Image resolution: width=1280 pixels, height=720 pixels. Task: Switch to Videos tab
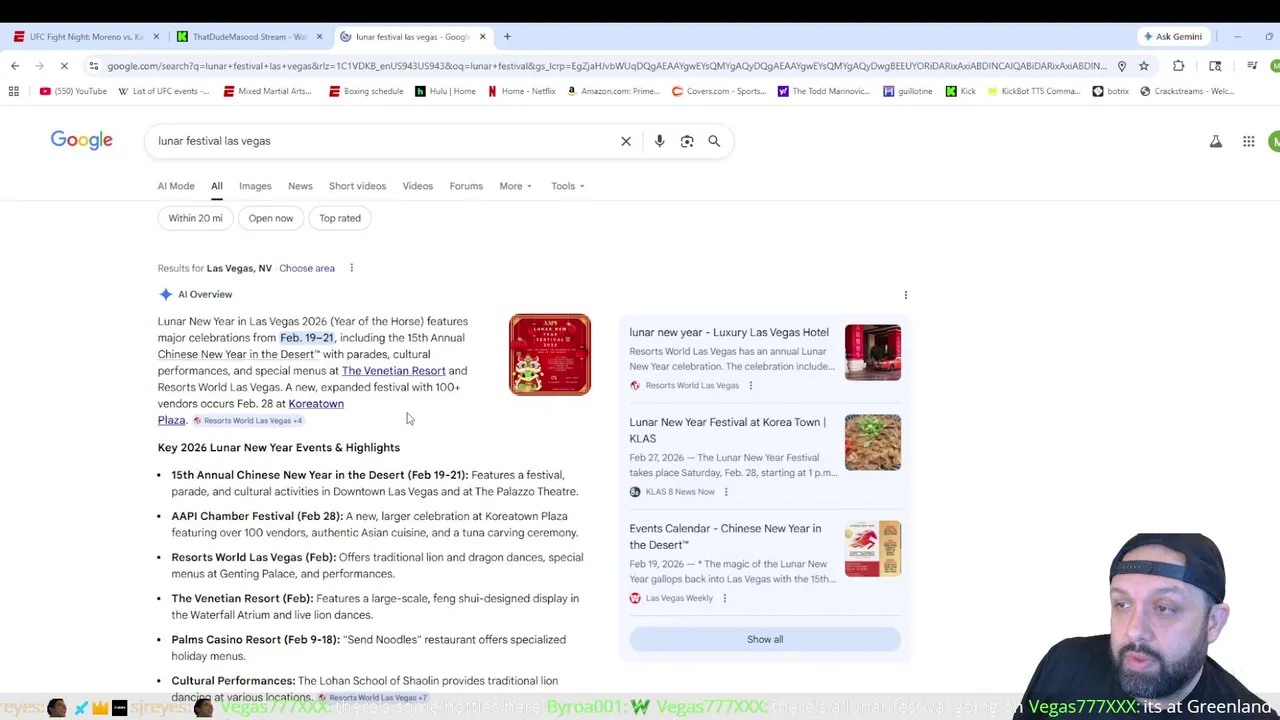[x=418, y=186]
